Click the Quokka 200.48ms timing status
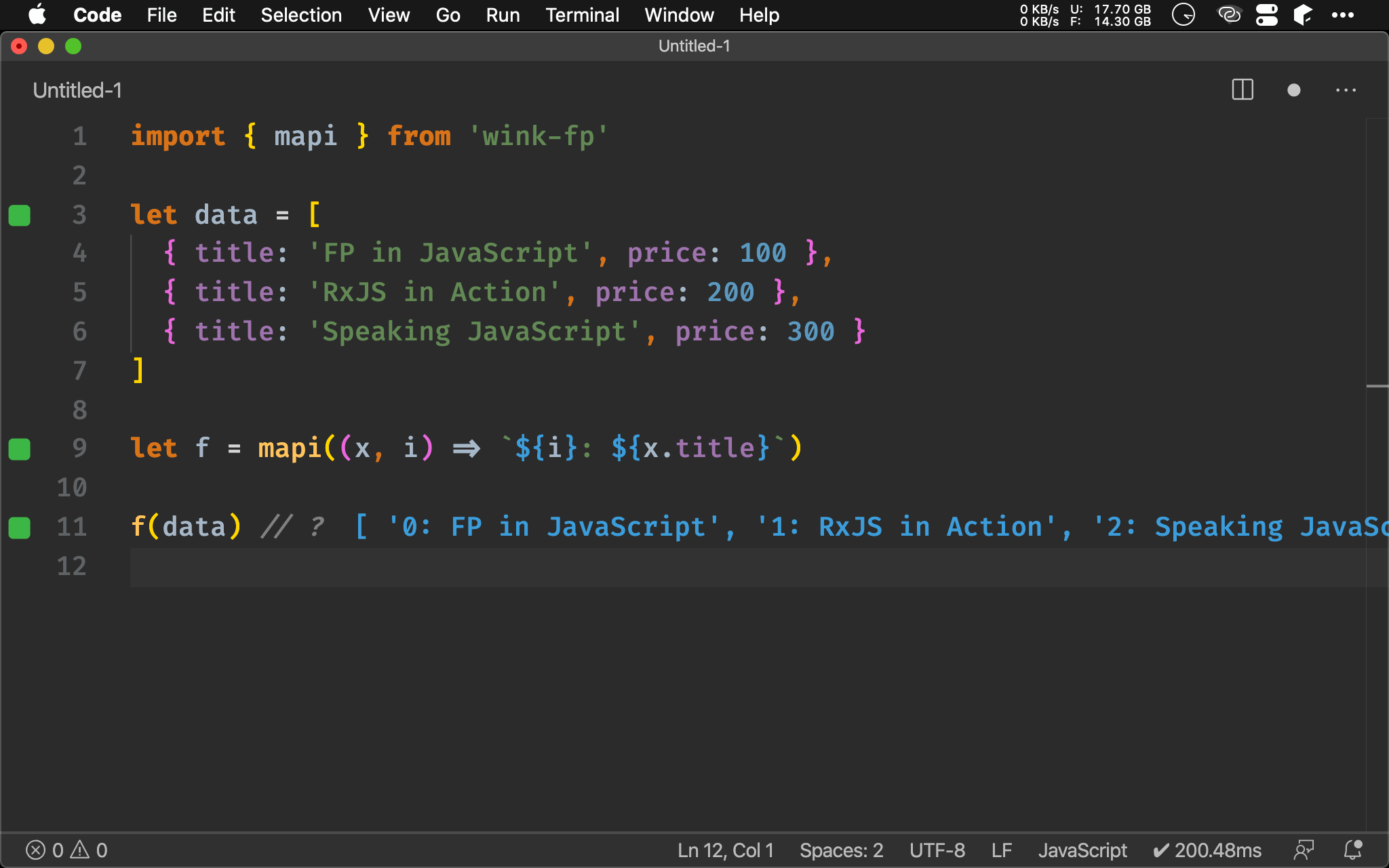The width and height of the screenshot is (1389, 868). [1207, 850]
